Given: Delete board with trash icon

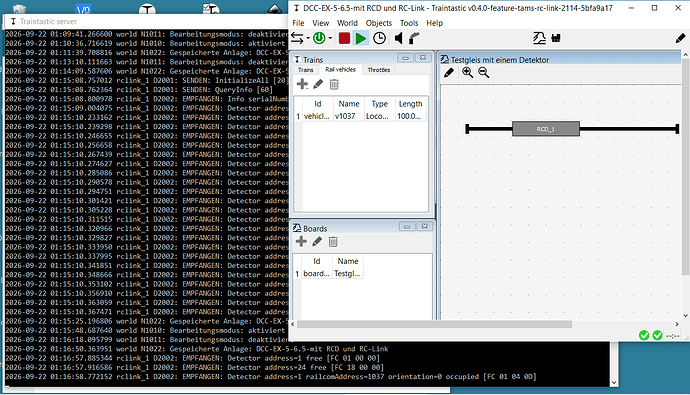Looking at the screenshot, I should [333, 241].
